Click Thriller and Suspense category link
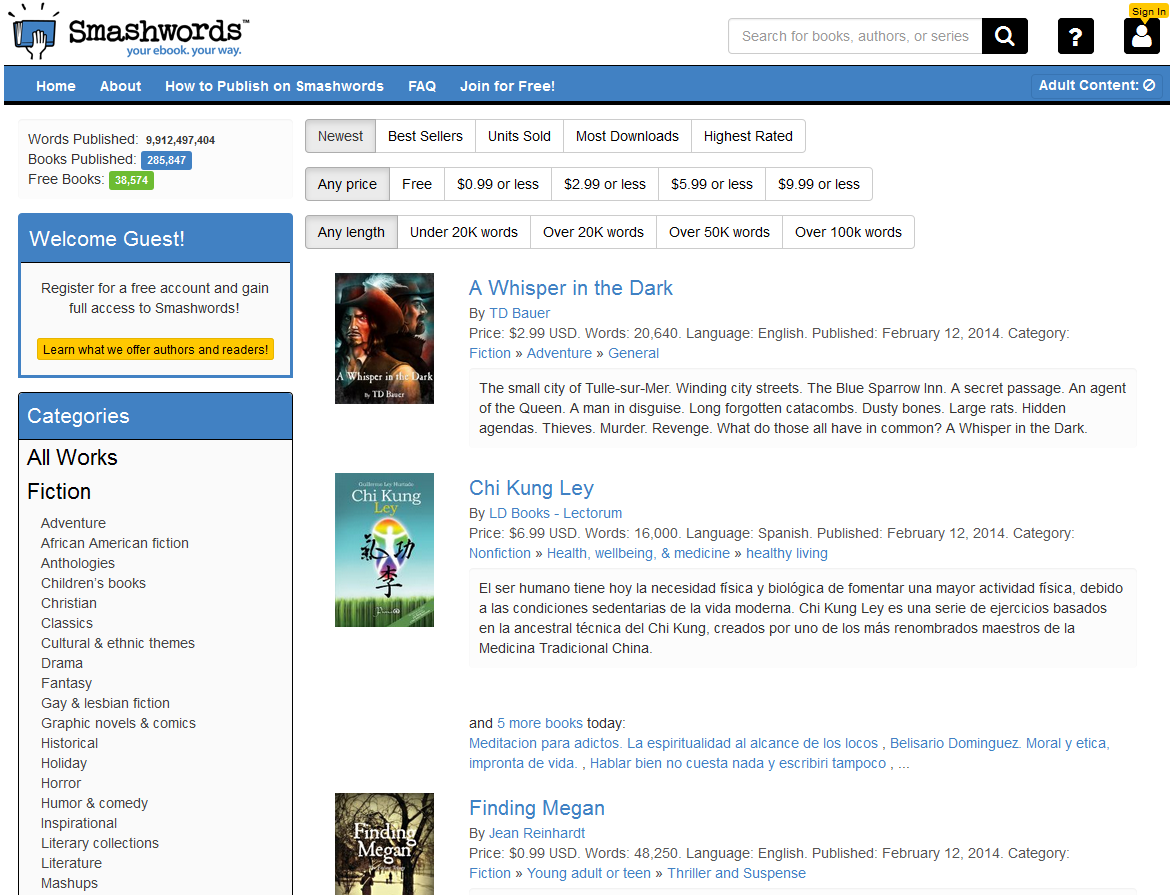This screenshot has width=1170, height=895. click(x=736, y=873)
